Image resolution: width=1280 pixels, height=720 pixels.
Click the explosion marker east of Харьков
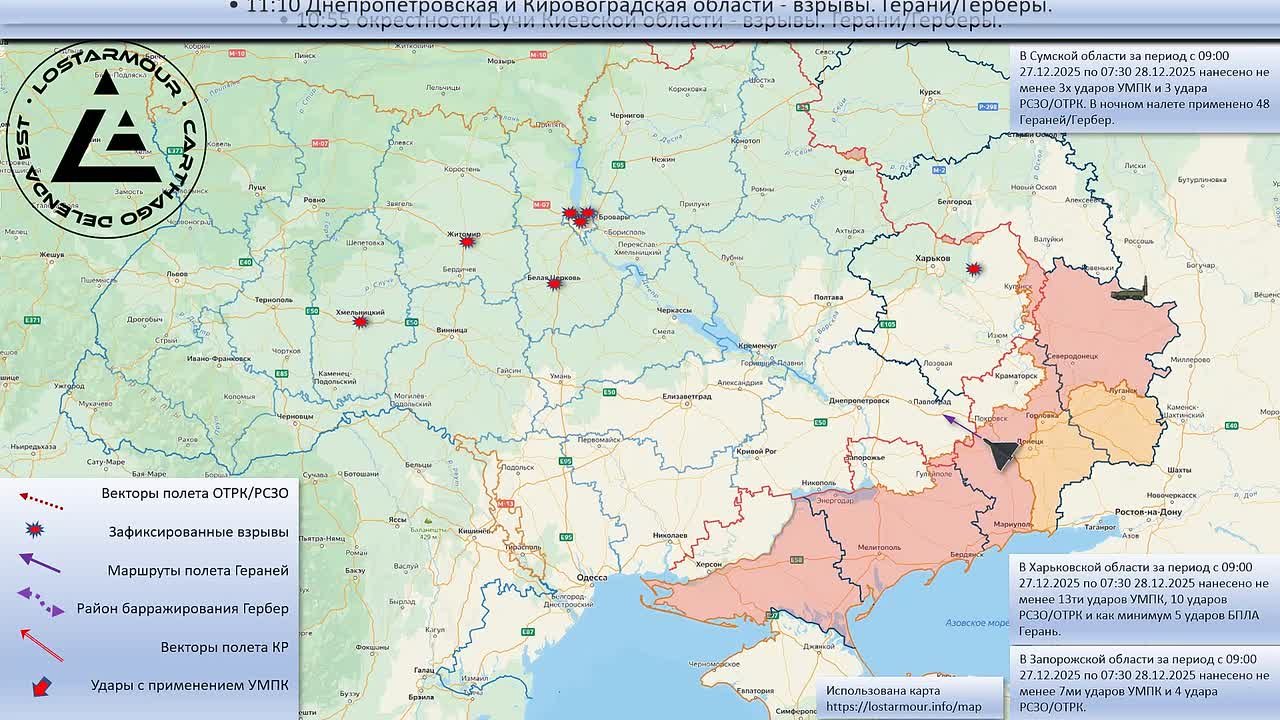coord(973,268)
